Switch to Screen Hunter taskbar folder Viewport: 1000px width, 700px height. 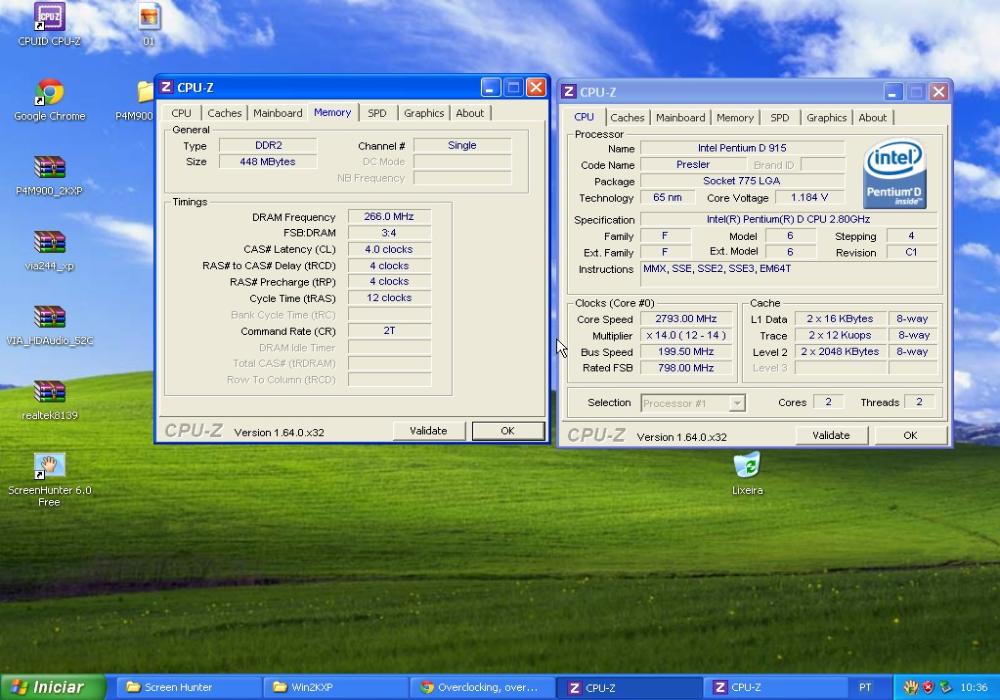pyautogui.click(x=189, y=687)
